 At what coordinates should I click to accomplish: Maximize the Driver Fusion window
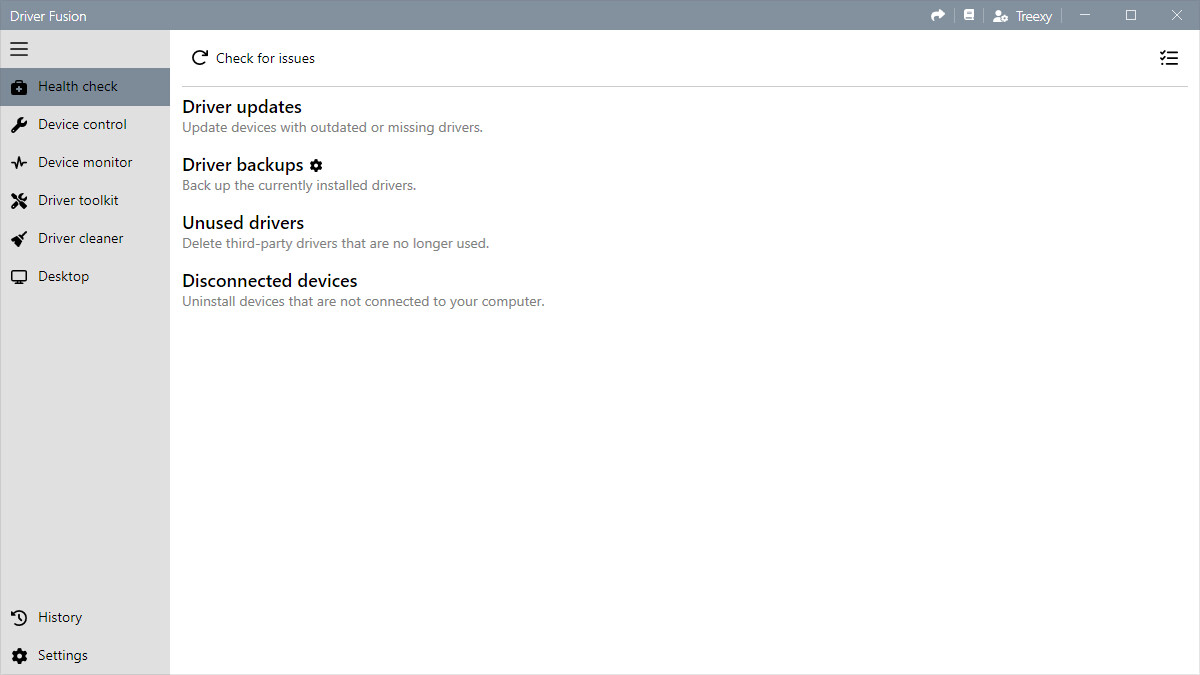(x=1131, y=15)
